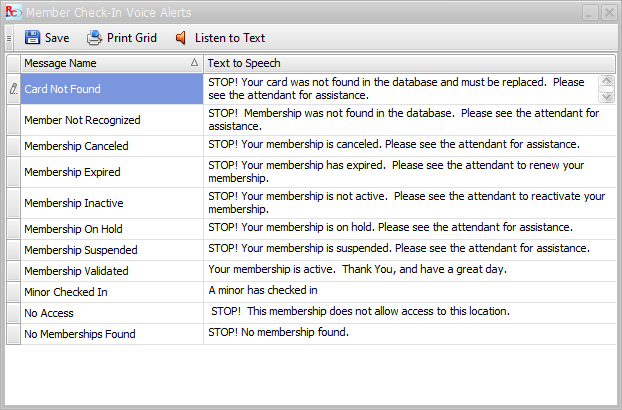Image resolution: width=622 pixels, height=410 pixels.
Task: Click the pencil edit indicator beside Card Not Found
Action: pyautogui.click(x=13, y=89)
